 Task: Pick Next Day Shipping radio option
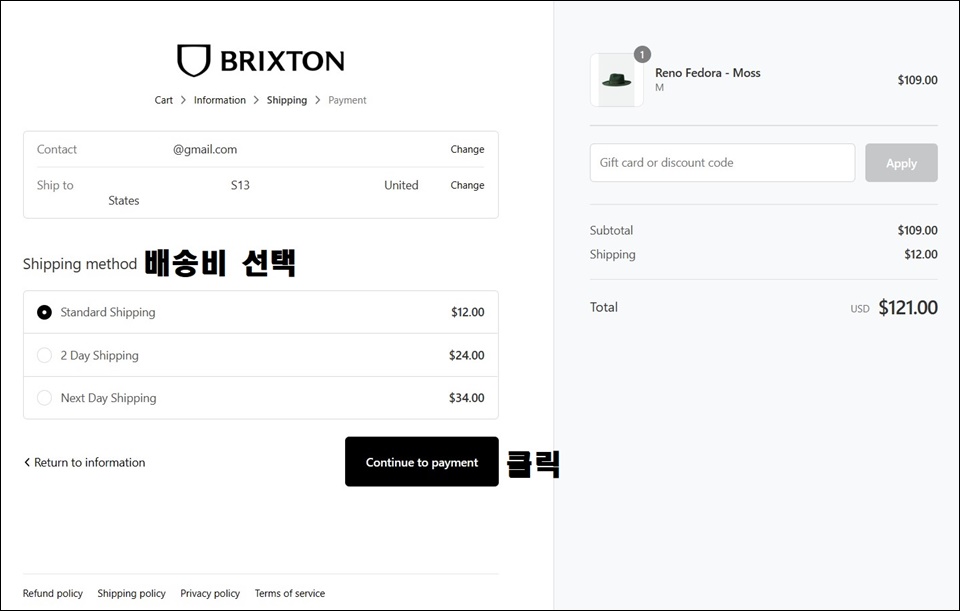44,398
